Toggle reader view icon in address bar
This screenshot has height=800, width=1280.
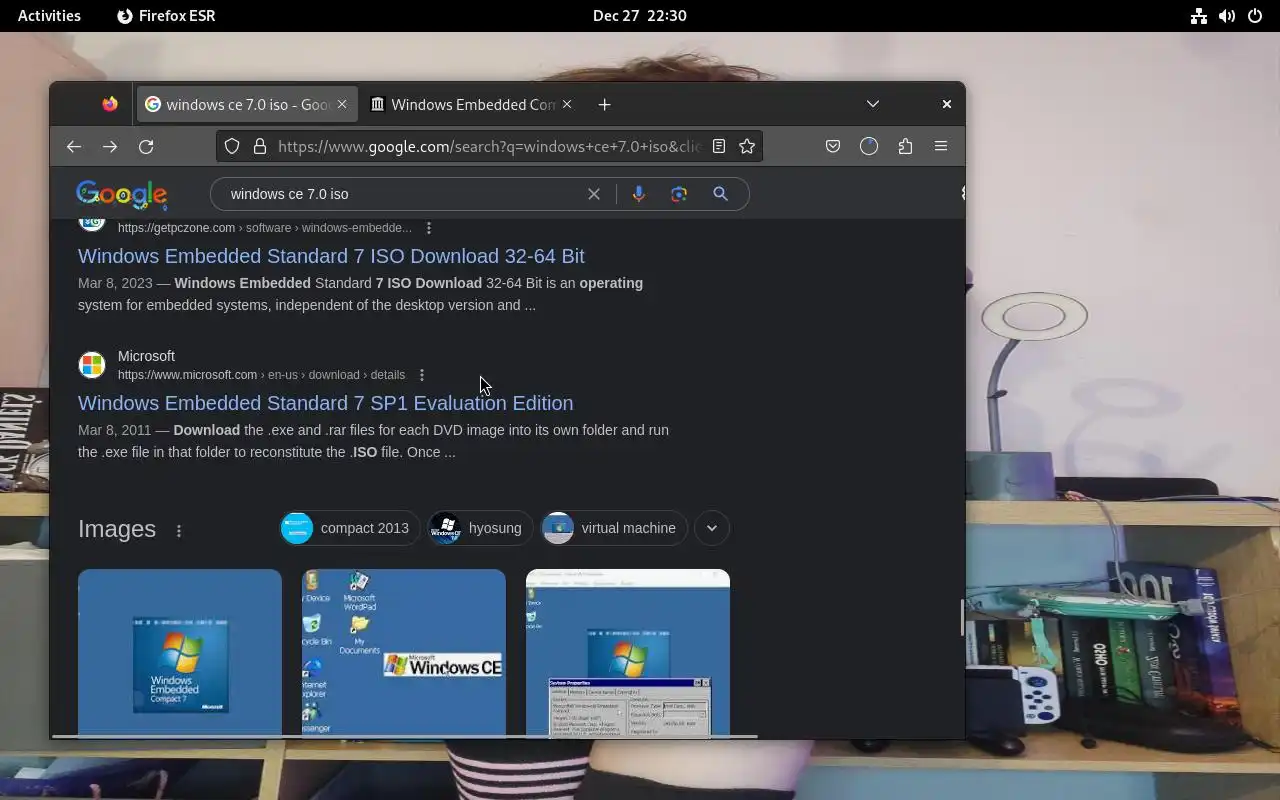(x=718, y=146)
